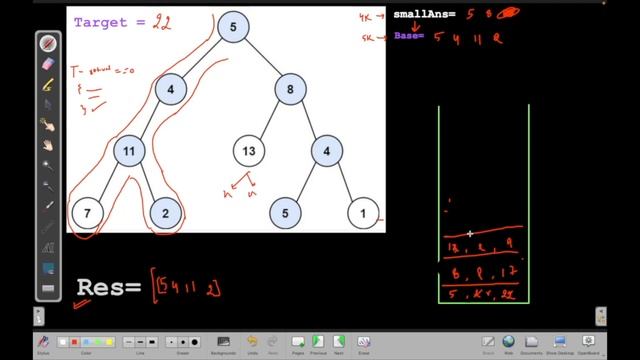Open the Erase options
This screenshot has width=640, height=360.
[364, 344]
